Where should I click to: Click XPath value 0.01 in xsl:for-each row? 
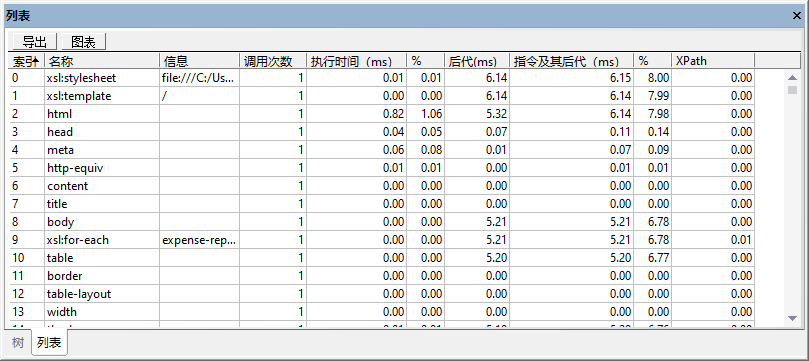[741, 240]
